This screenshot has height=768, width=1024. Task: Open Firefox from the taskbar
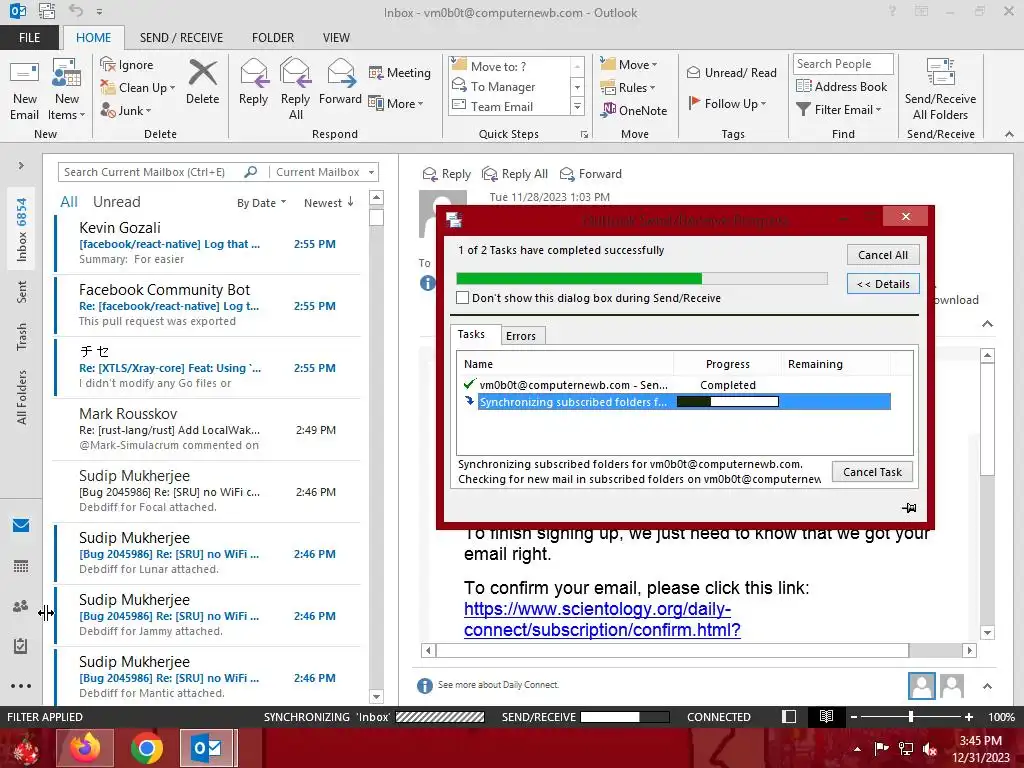click(85, 748)
